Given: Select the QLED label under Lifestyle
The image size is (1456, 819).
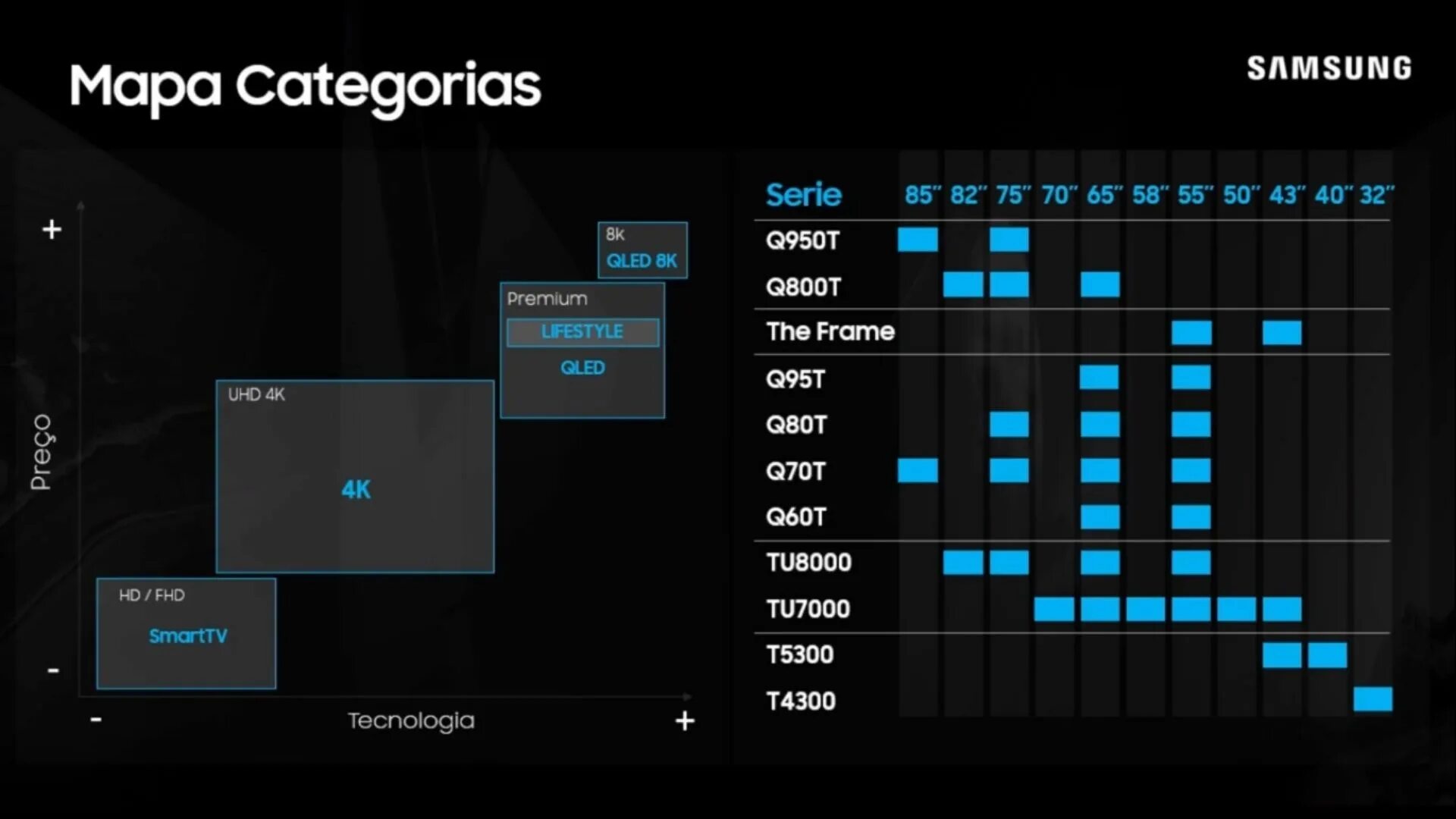Looking at the screenshot, I should tap(582, 368).
